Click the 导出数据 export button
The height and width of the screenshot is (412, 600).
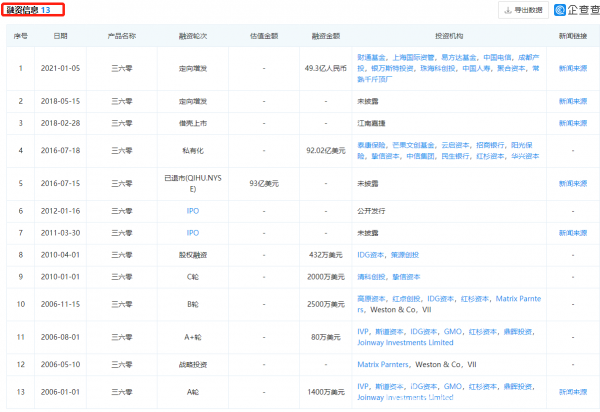coord(523,10)
